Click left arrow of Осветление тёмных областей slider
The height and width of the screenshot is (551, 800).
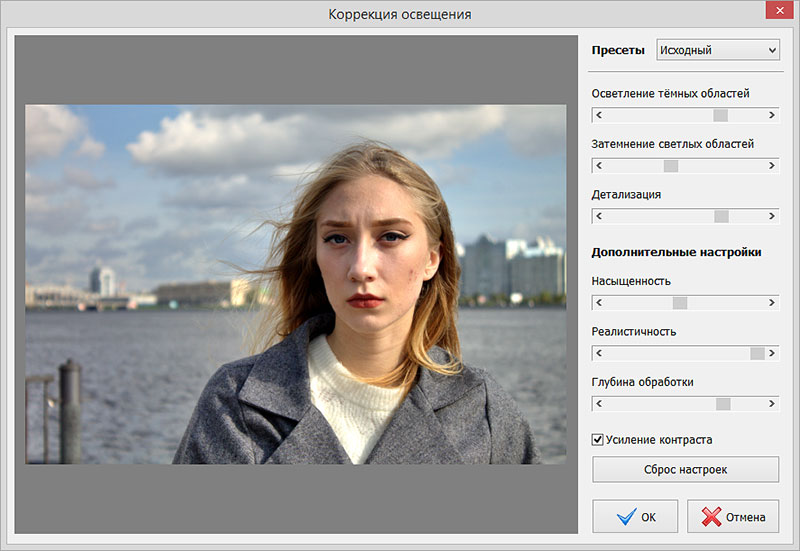coord(599,115)
